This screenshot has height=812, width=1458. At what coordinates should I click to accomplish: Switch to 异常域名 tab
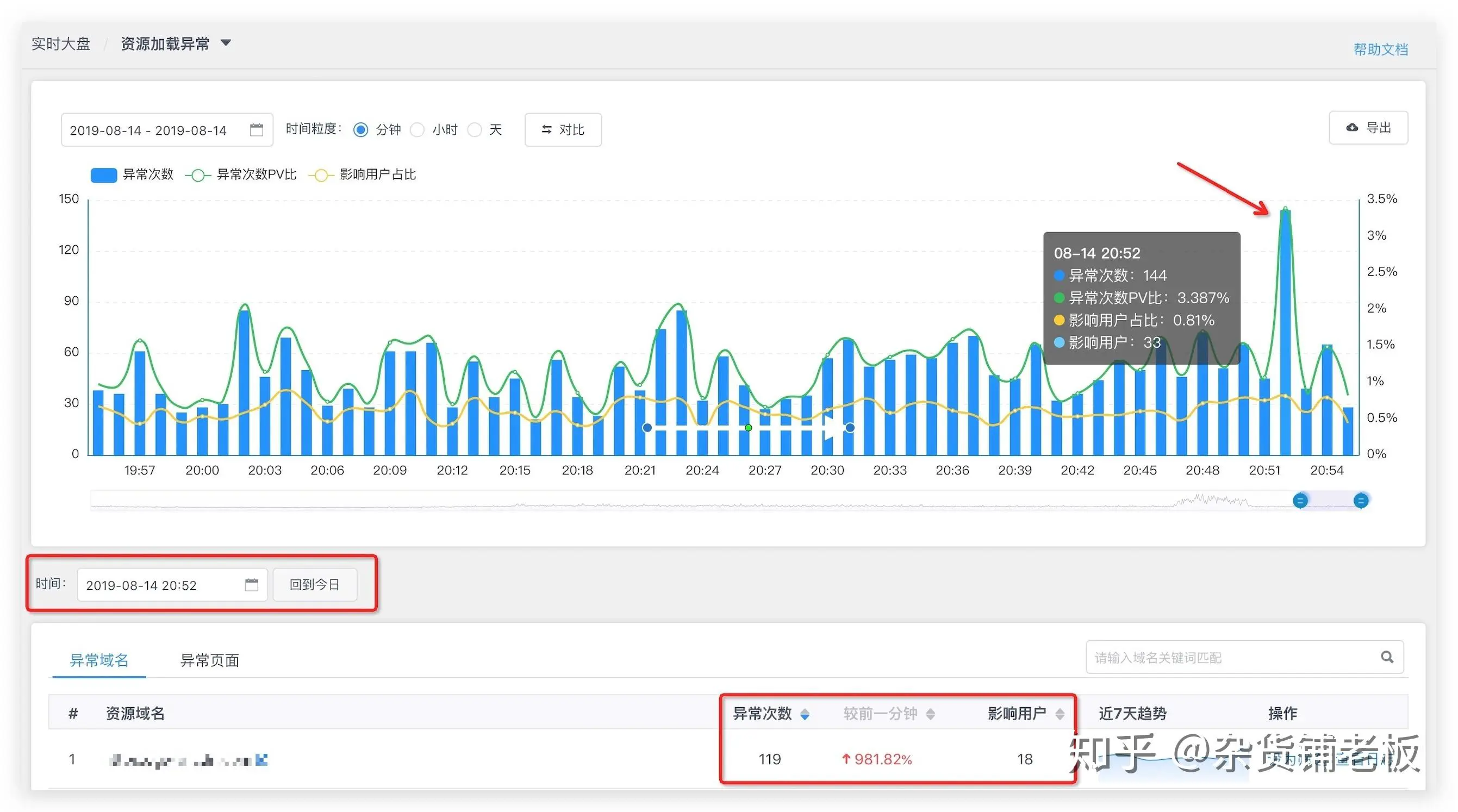(x=99, y=660)
